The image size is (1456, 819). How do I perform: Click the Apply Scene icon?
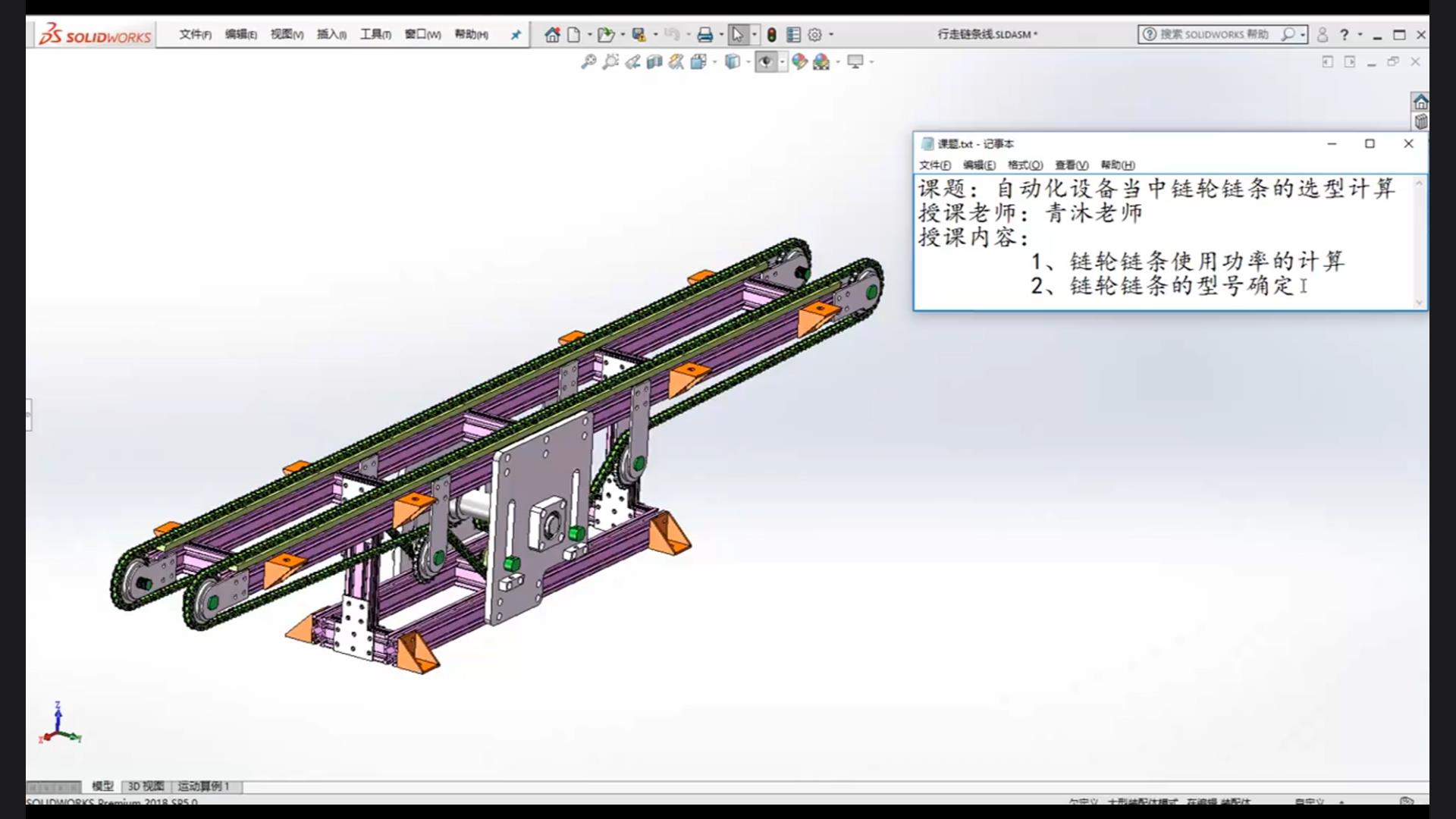point(821,62)
